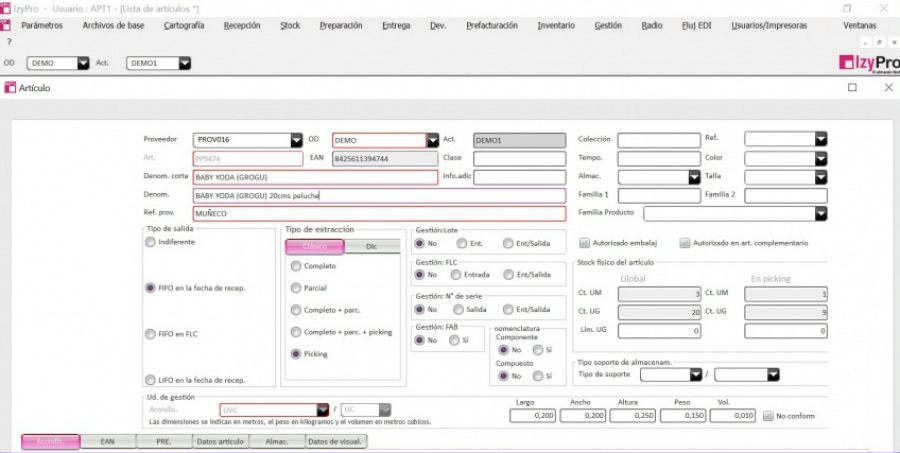Open the Recepción menu
Viewport: 900px width, 453px height.
click(242, 25)
